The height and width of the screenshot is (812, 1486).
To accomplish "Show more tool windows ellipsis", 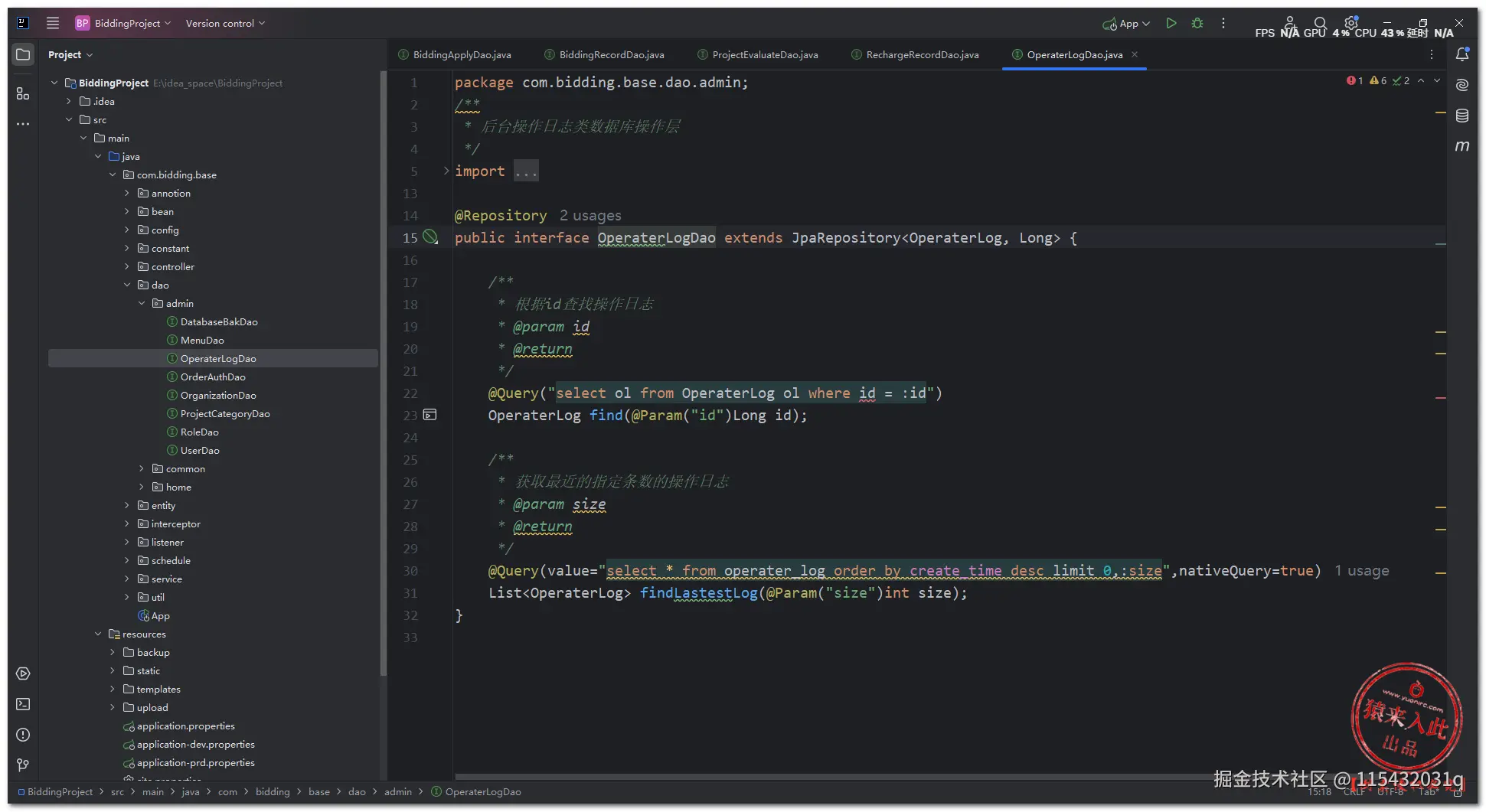I will [23, 123].
